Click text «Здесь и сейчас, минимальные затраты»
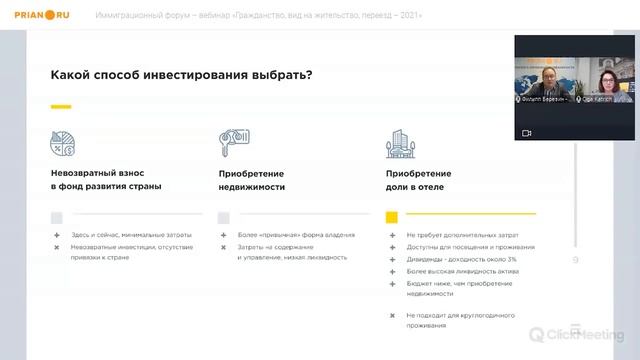This screenshot has height=360, width=640. 131,235
